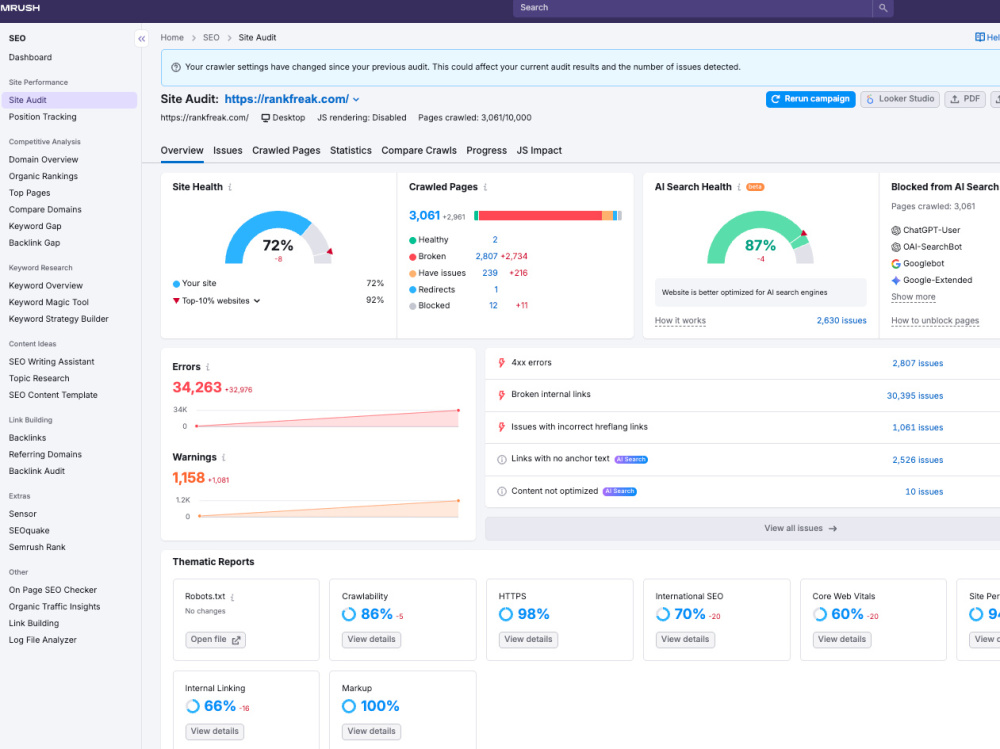
Task: Click the Broken internal links error icon
Action: 501,395
